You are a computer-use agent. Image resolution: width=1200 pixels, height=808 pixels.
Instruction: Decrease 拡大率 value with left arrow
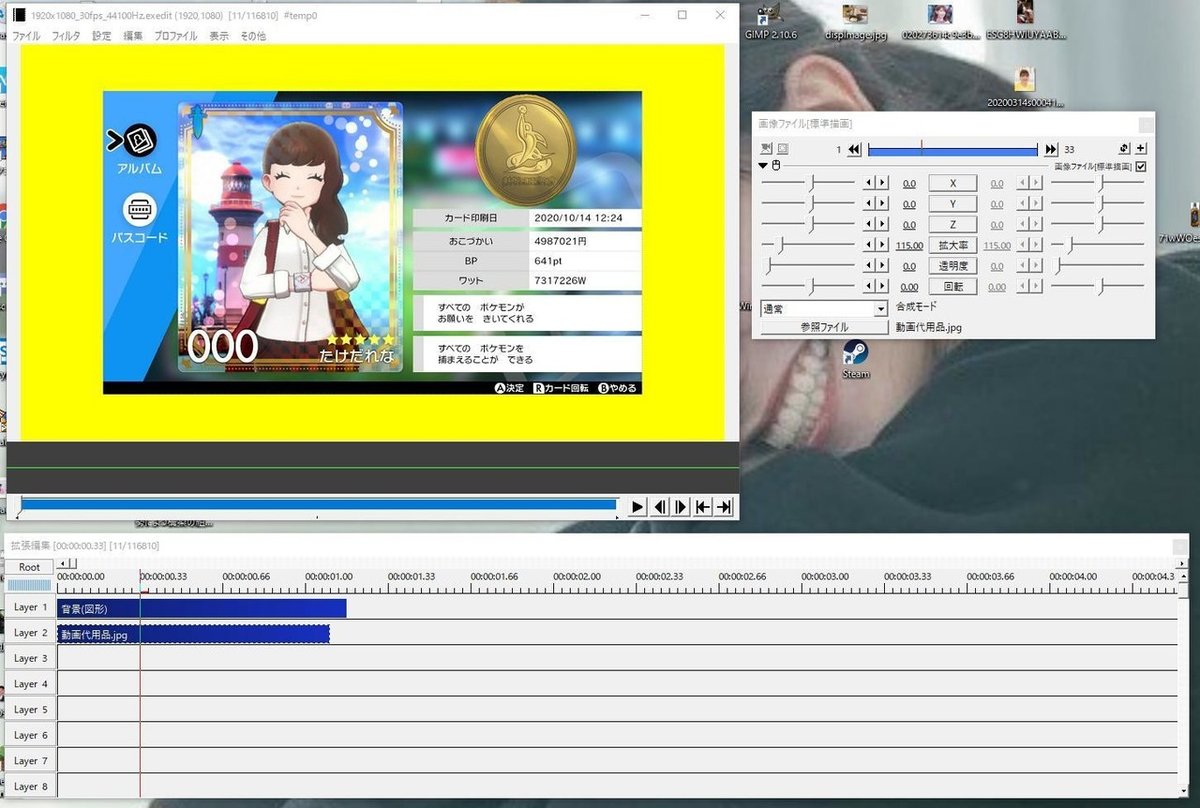click(x=869, y=245)
